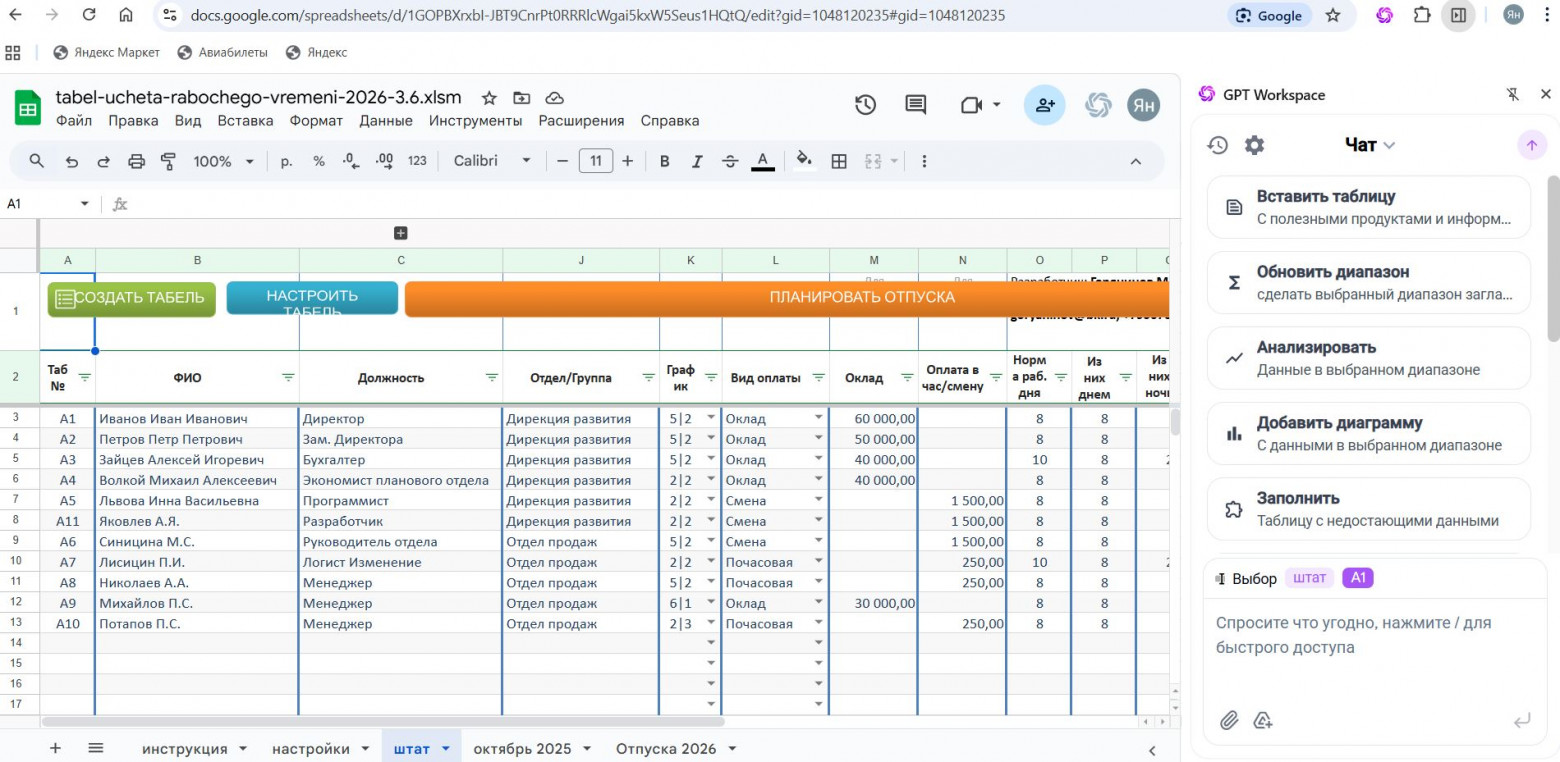Viewport: 1560px width, 762px height.
Task: Click the attach file paperclip icon
Action: click(x=1229, y=720)
